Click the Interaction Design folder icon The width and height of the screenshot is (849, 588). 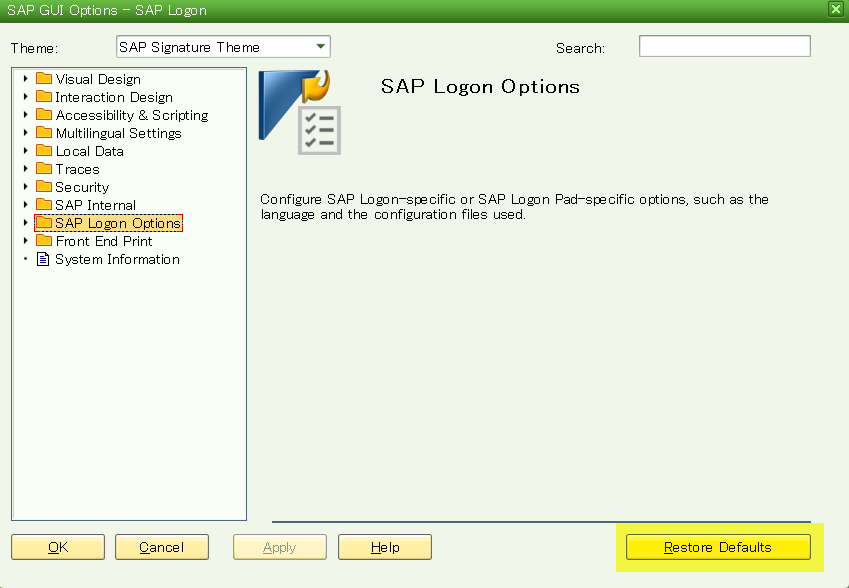[x=44, y=97]
